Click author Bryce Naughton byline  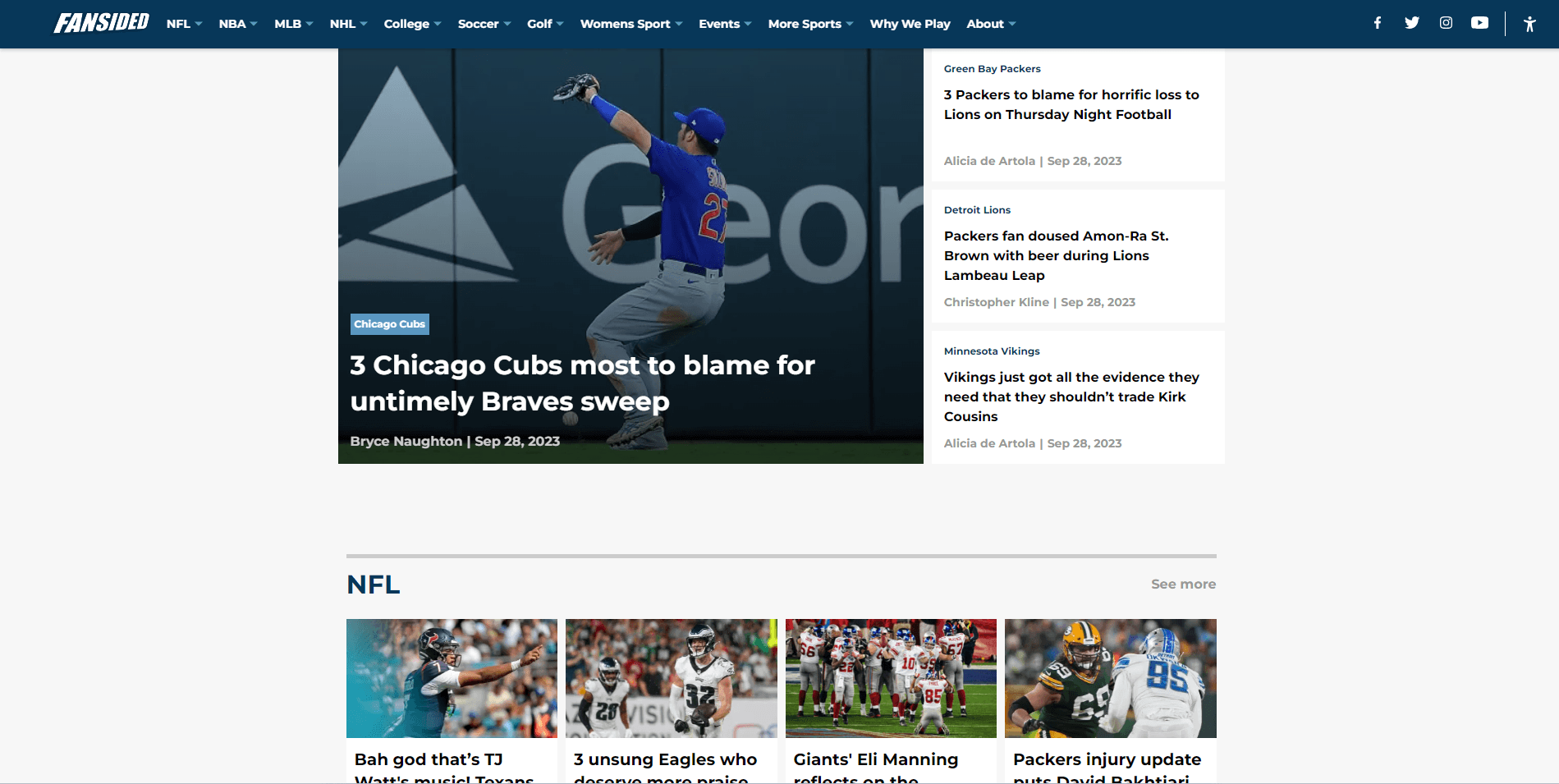pos(406,441)
